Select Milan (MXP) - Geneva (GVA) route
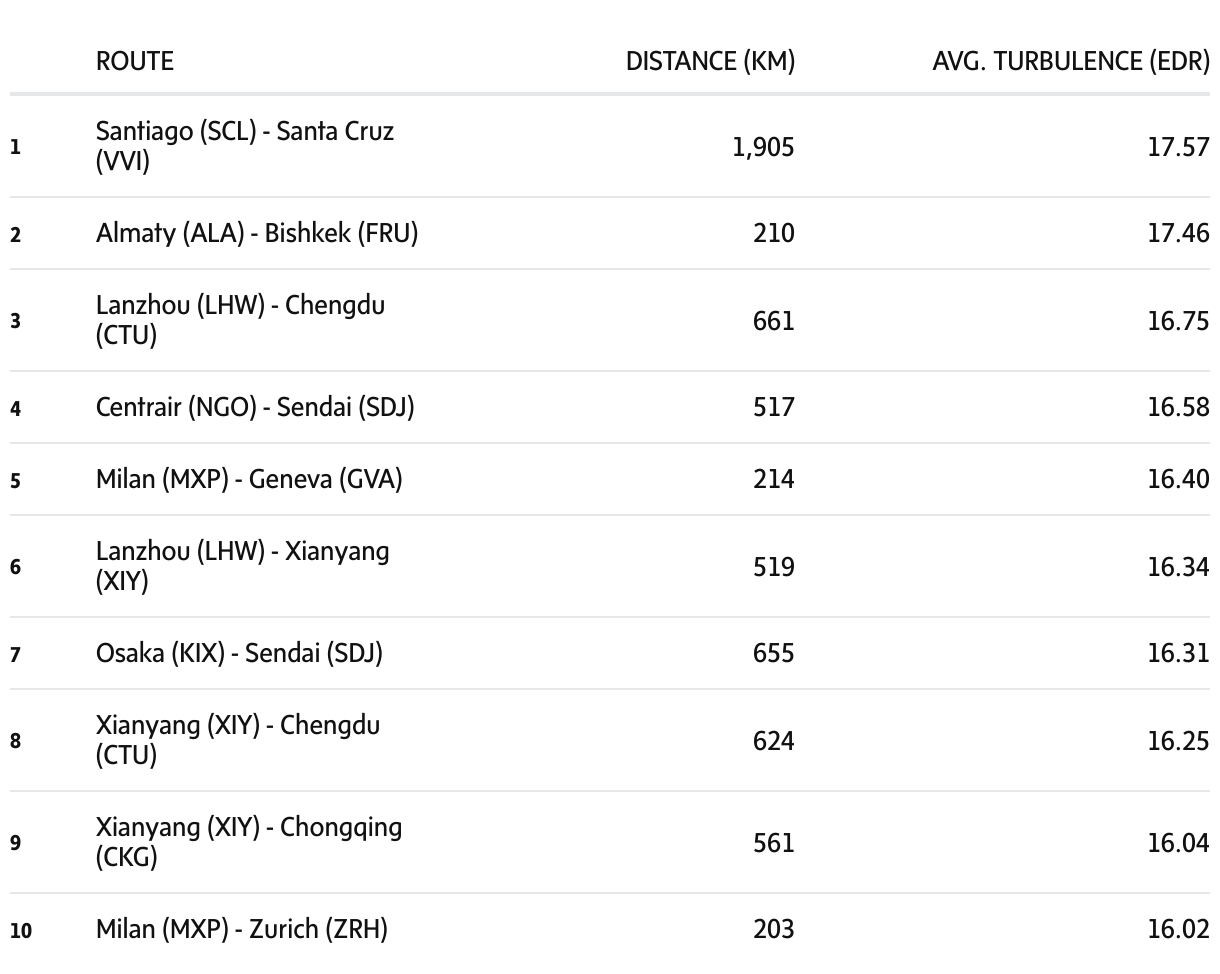Screen dimensions: 1220x974 coord(249,479)
